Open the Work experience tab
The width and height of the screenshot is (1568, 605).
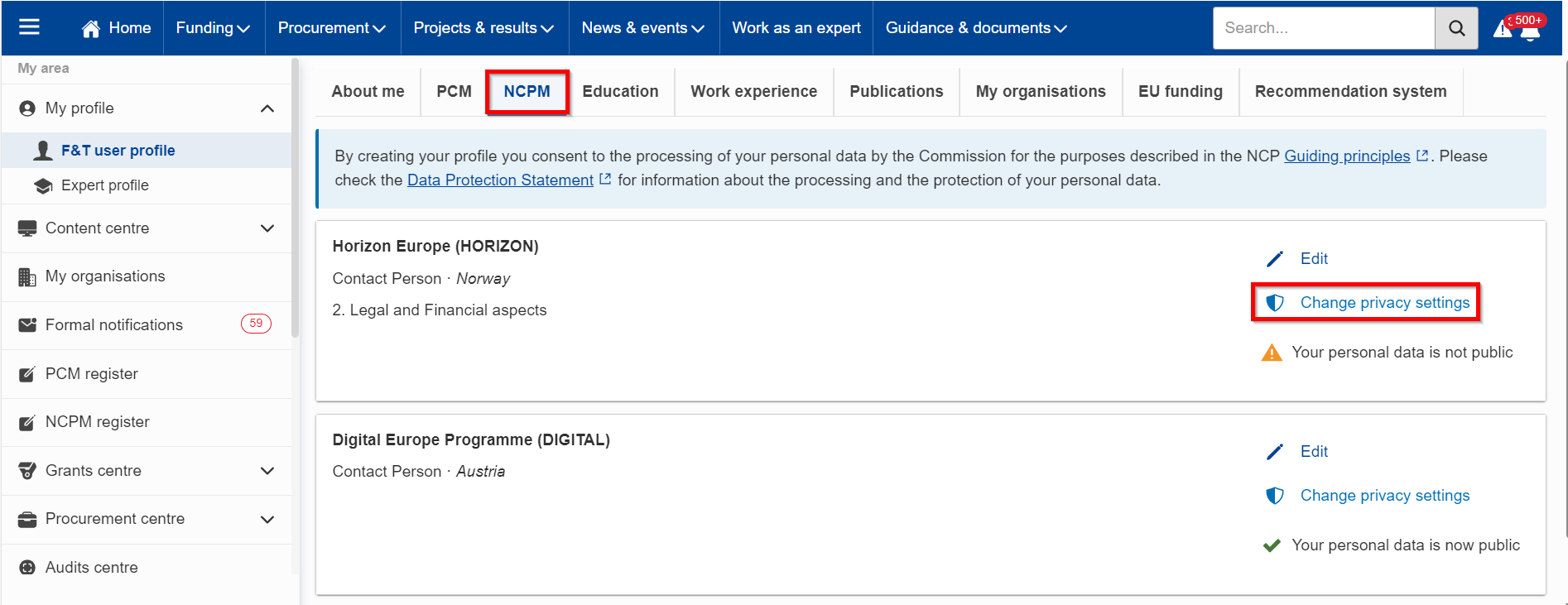[754, 92]
